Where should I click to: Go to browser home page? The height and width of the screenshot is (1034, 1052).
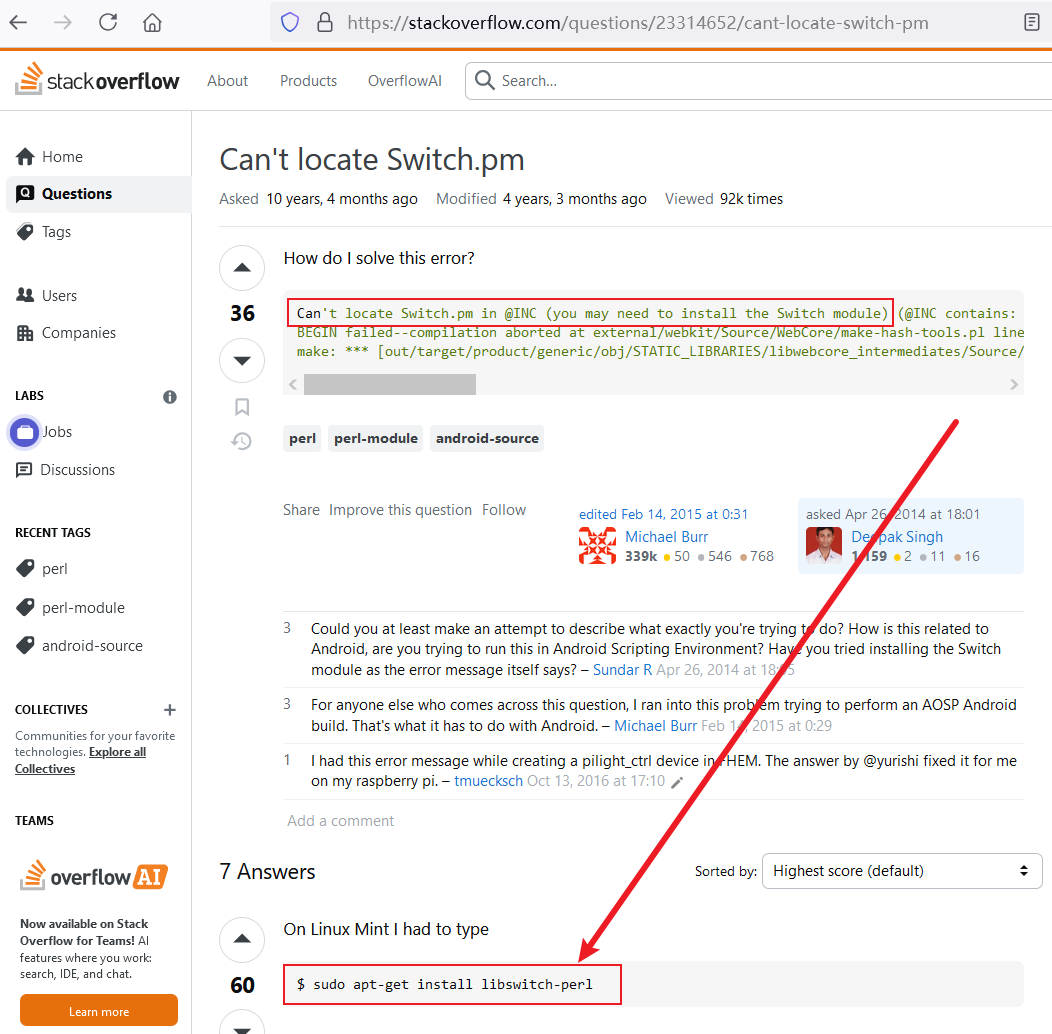coord(152,22)
